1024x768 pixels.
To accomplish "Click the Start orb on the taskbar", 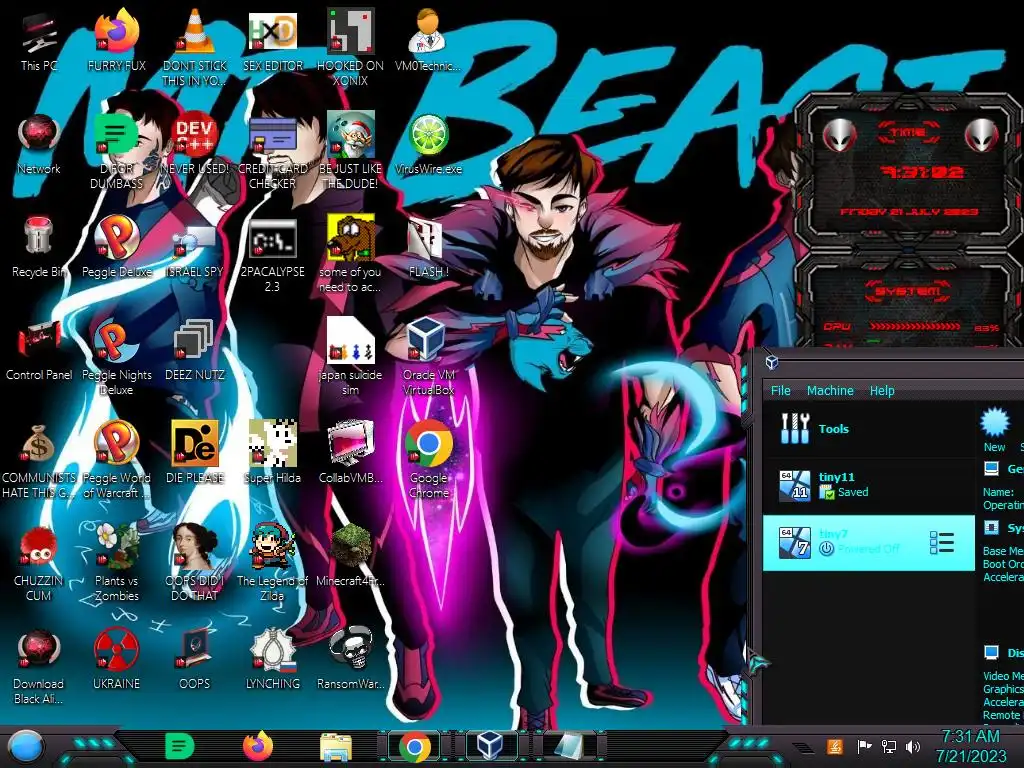I will coord(26,747).
